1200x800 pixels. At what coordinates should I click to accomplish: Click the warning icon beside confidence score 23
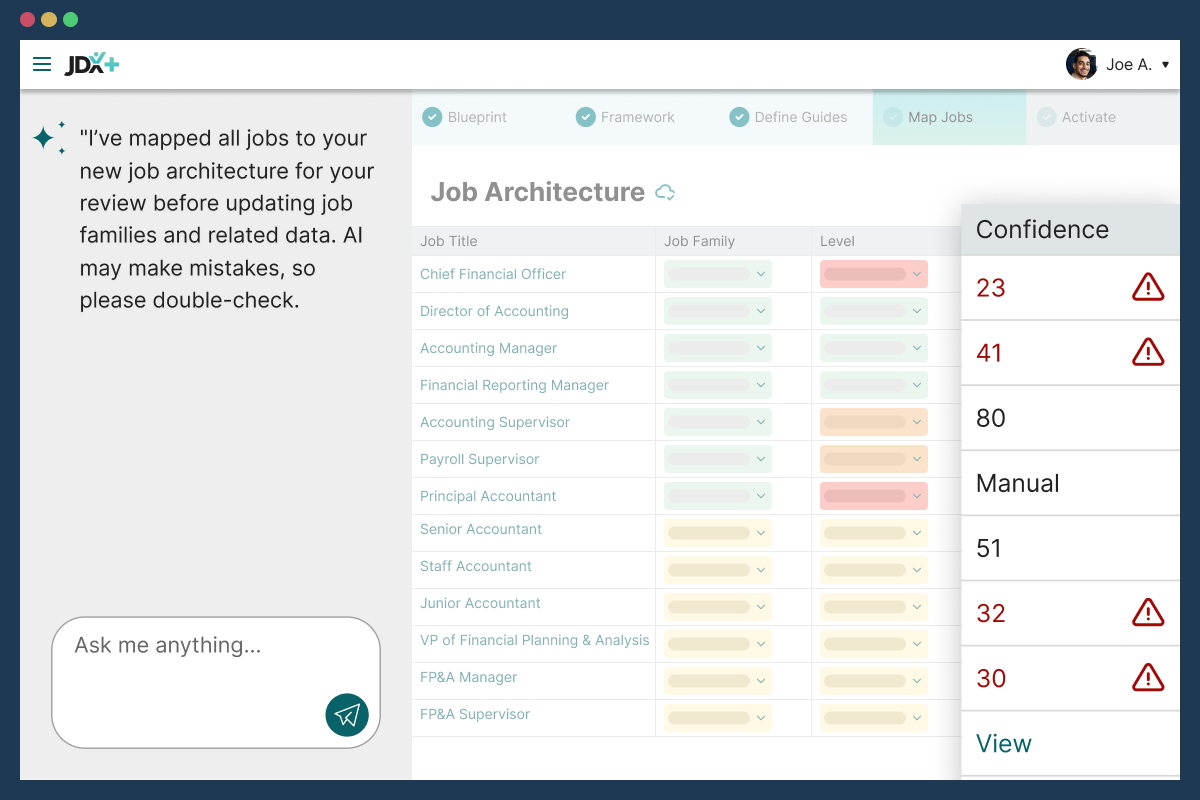tap(1148, 287)
